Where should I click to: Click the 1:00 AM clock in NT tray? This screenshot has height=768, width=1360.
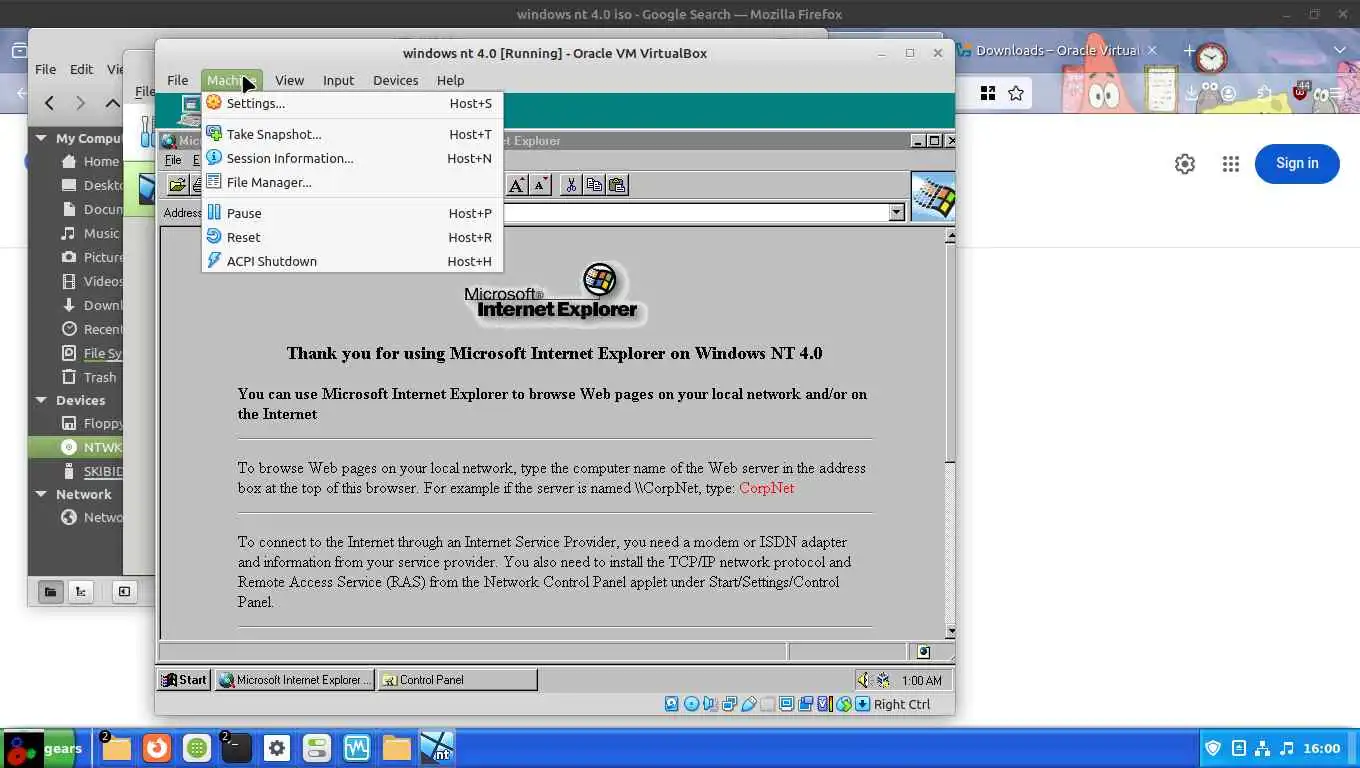(921, 680)
